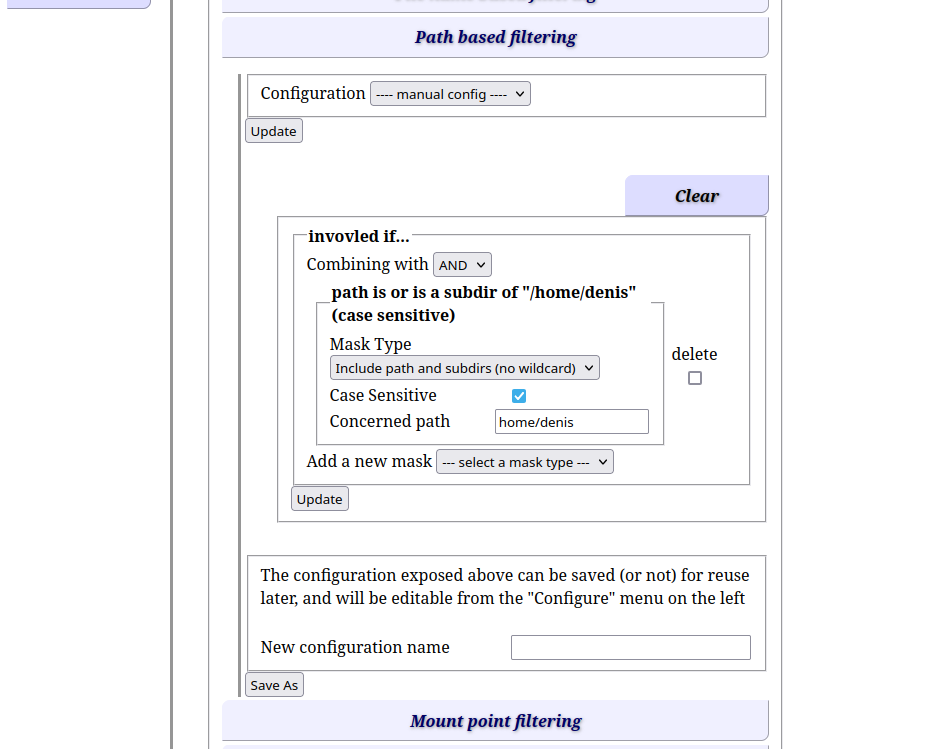Expand the Mount point filtering section
942x749 pixels.
[495, 721]
